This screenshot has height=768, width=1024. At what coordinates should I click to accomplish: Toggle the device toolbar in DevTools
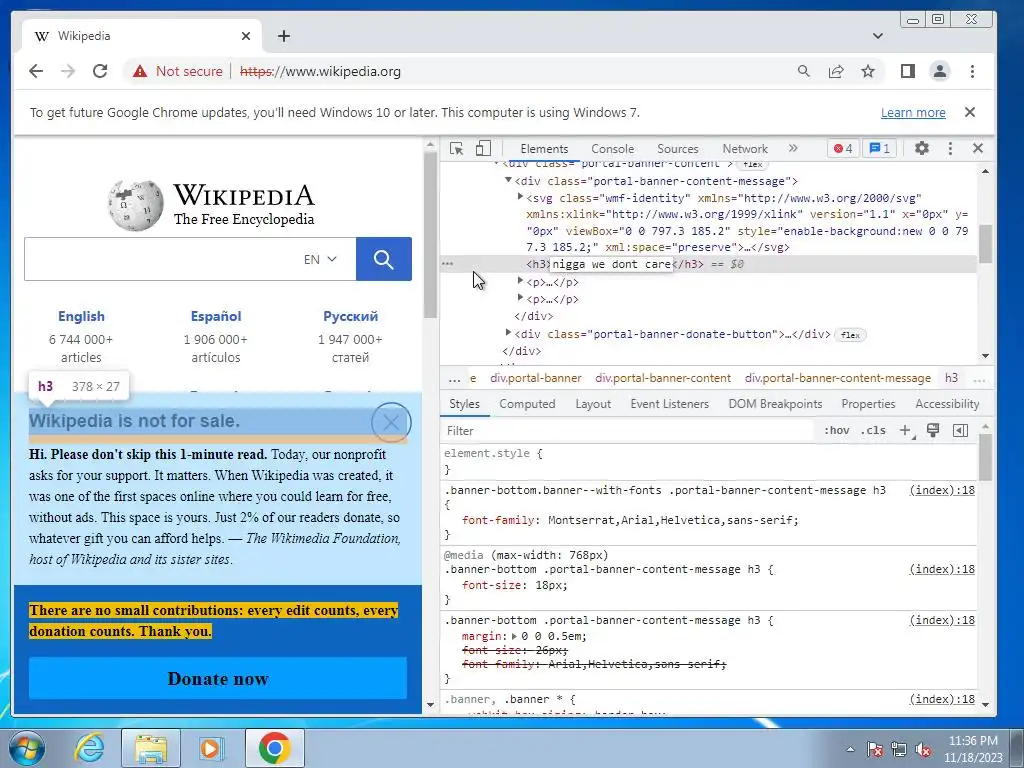tap(483, 148)
